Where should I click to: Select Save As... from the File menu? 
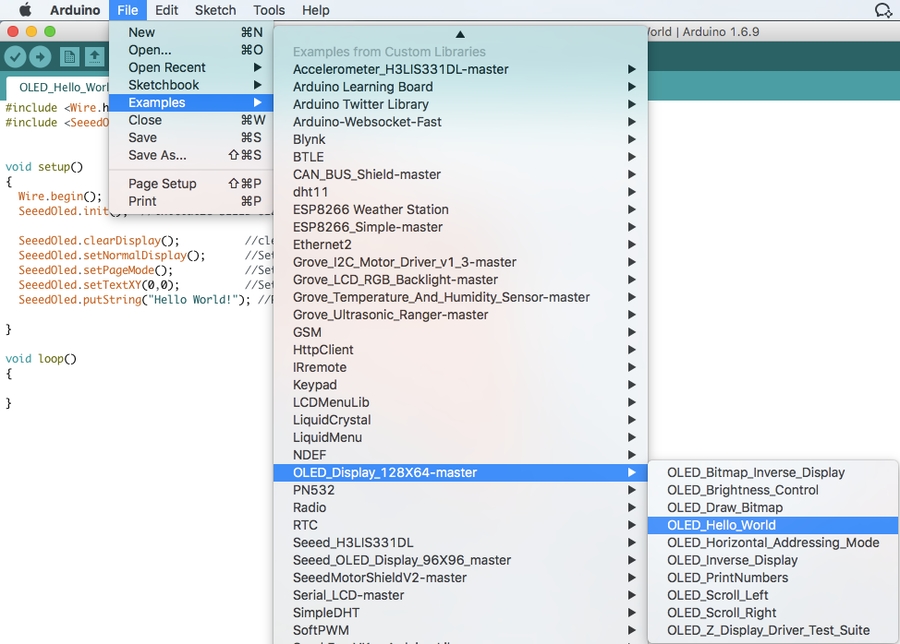[x=157, y=155]
